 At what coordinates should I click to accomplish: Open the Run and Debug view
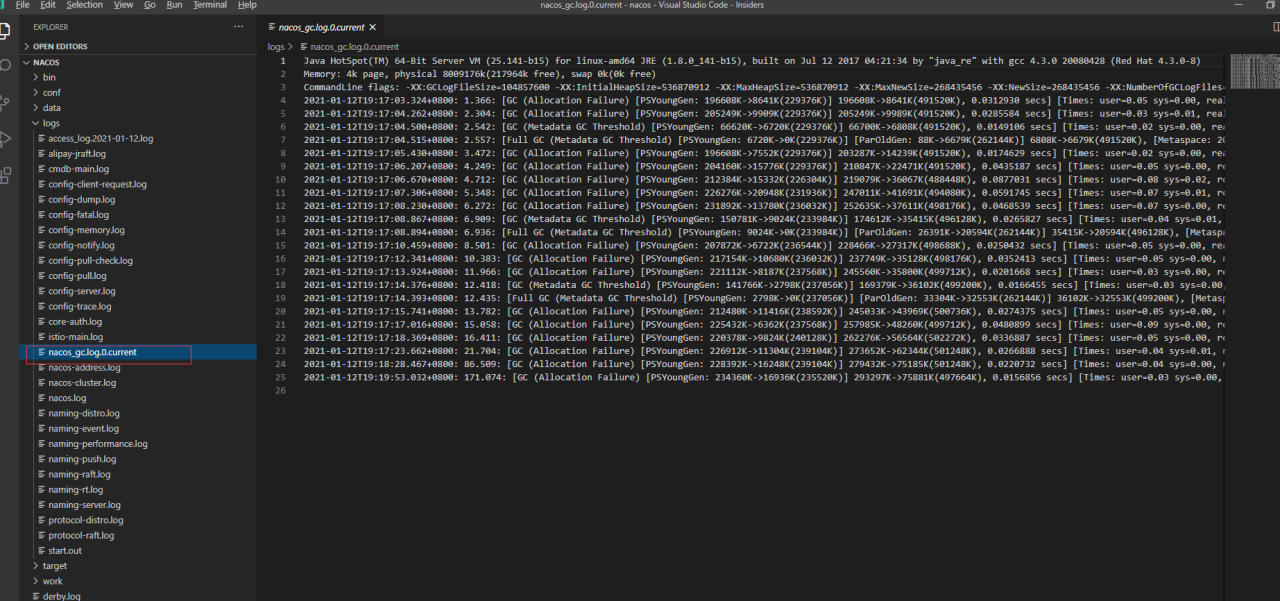[4, 140]
